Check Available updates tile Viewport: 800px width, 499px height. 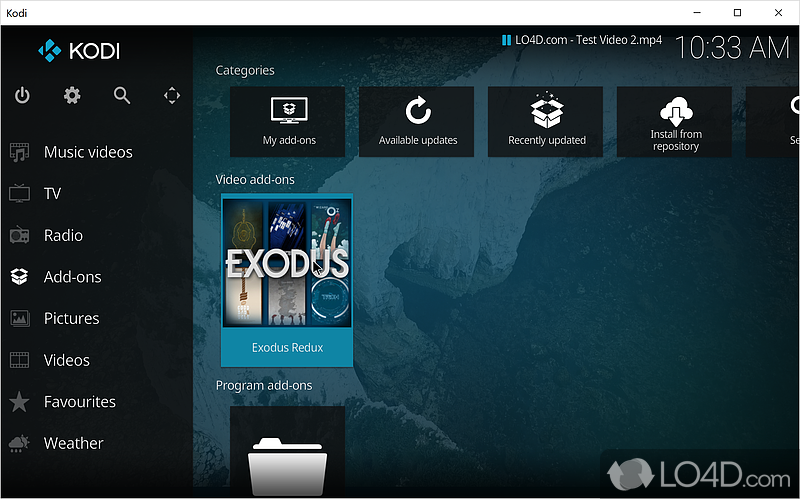[416, 121]
